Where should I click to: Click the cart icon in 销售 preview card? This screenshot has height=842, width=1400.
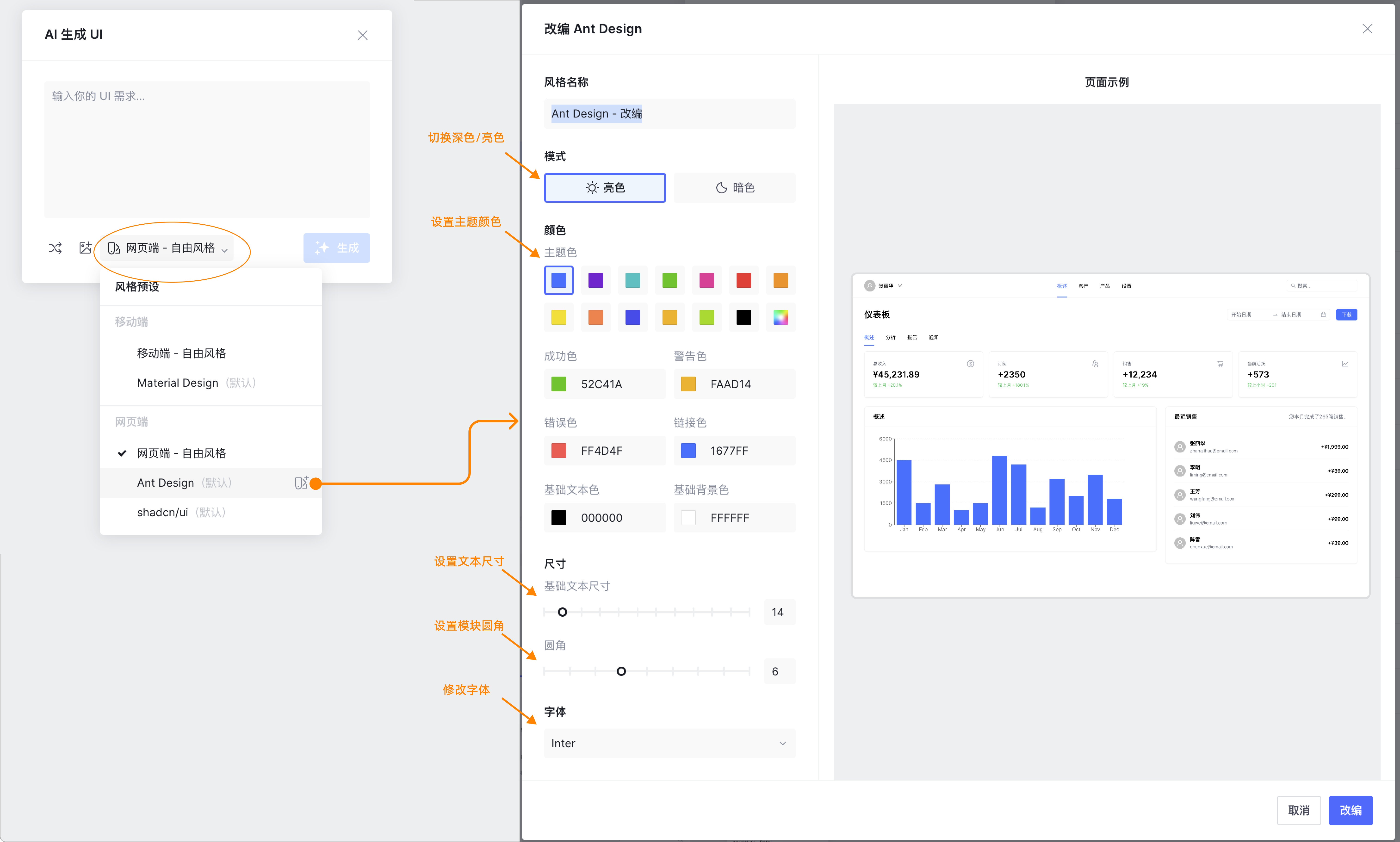[x=1220, y=364]
